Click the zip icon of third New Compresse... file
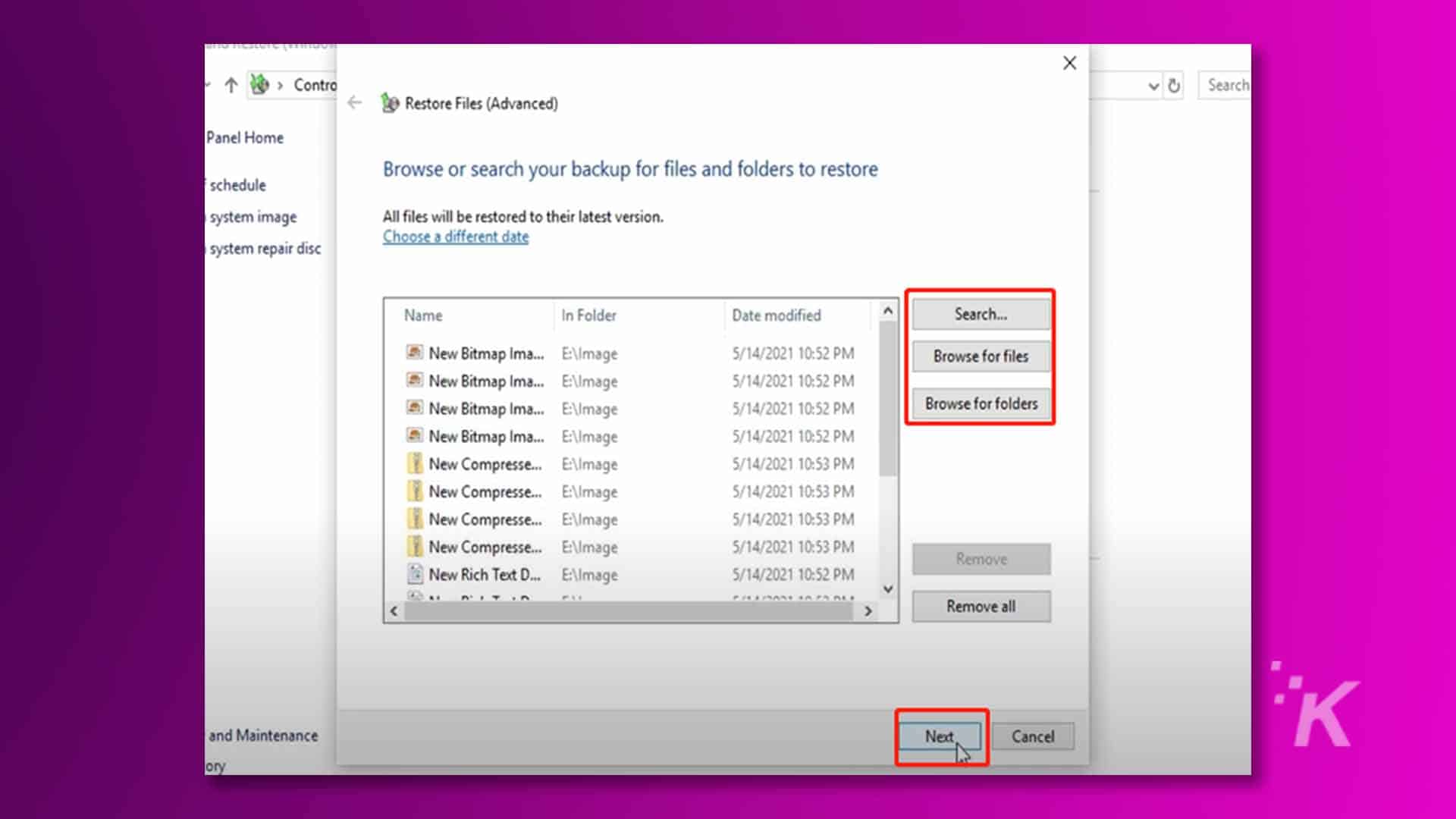Viewport: 1456px width, 819px height. (x=415, y=519)
